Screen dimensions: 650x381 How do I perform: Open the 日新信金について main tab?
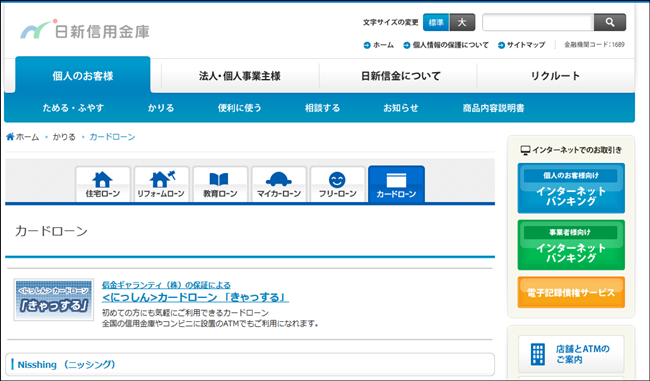400,76
